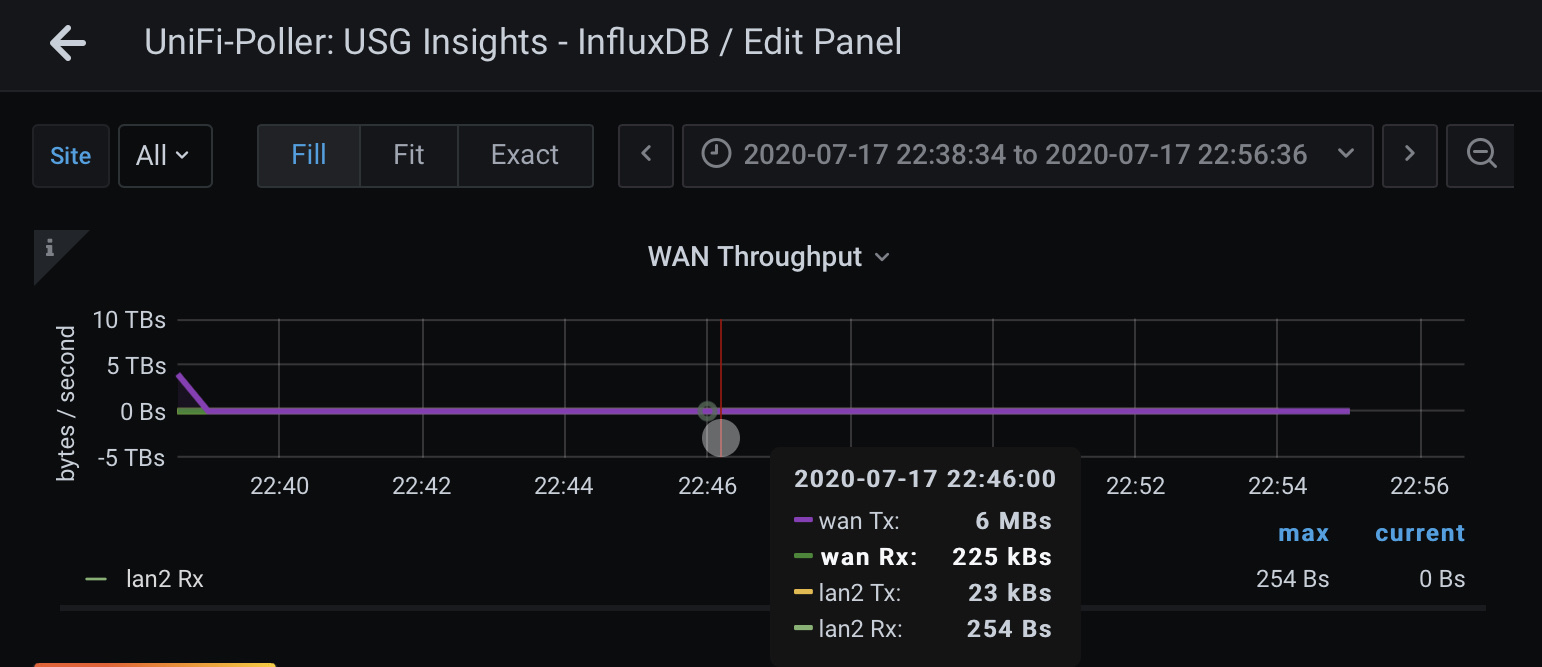Toggle the lan2 Tx series entry
The height and width of the screenshot is (667, 1542).
860,592
